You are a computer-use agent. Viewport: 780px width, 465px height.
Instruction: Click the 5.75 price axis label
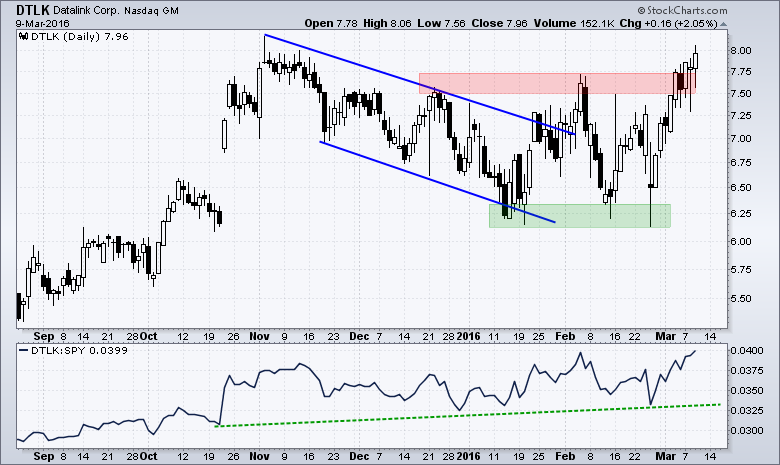(741, 270)
